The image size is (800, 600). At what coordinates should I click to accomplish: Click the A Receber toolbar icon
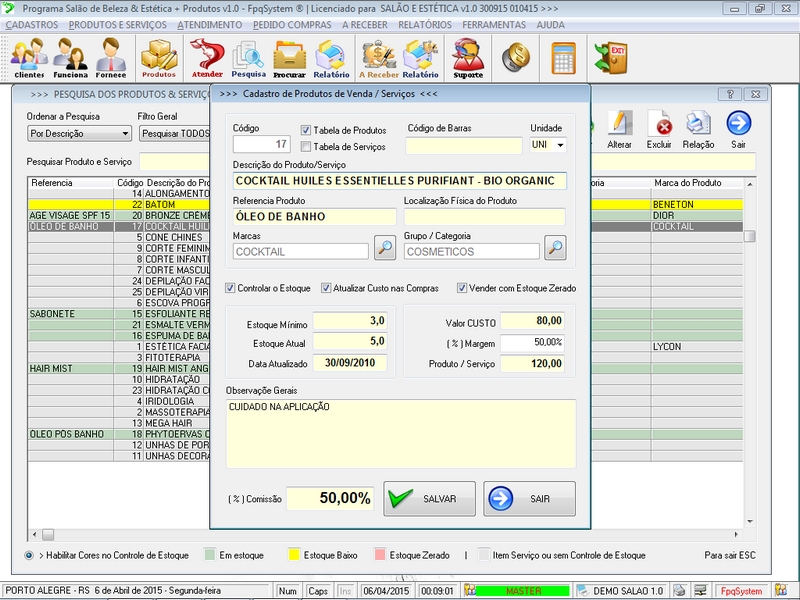378,58
